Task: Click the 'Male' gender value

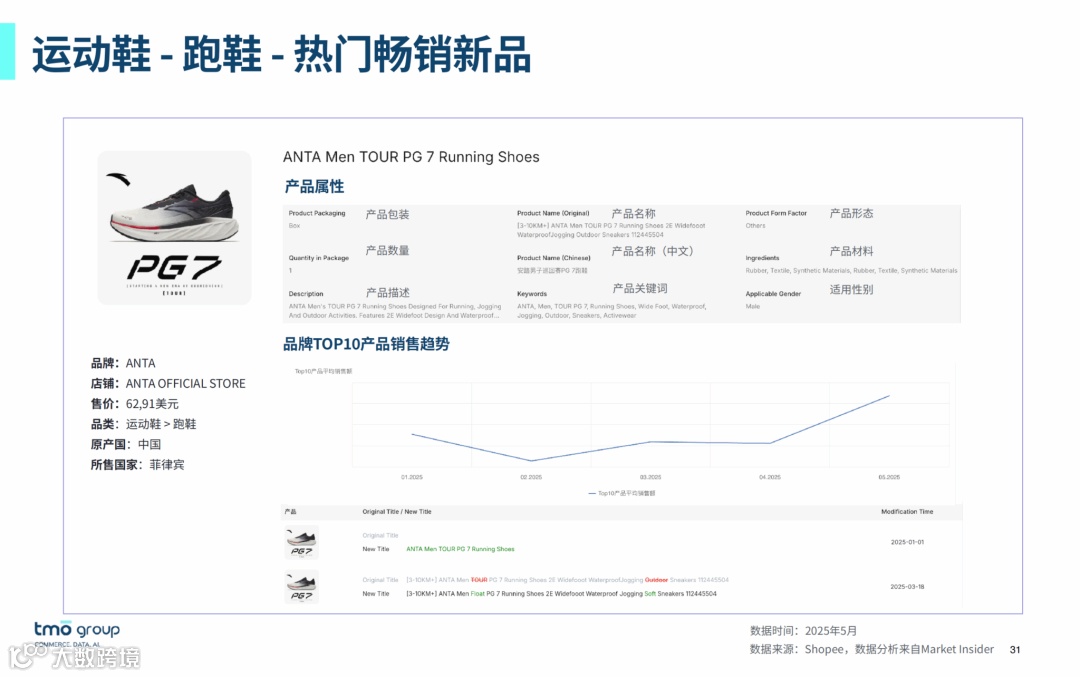Action: click(x=753, y=306)
